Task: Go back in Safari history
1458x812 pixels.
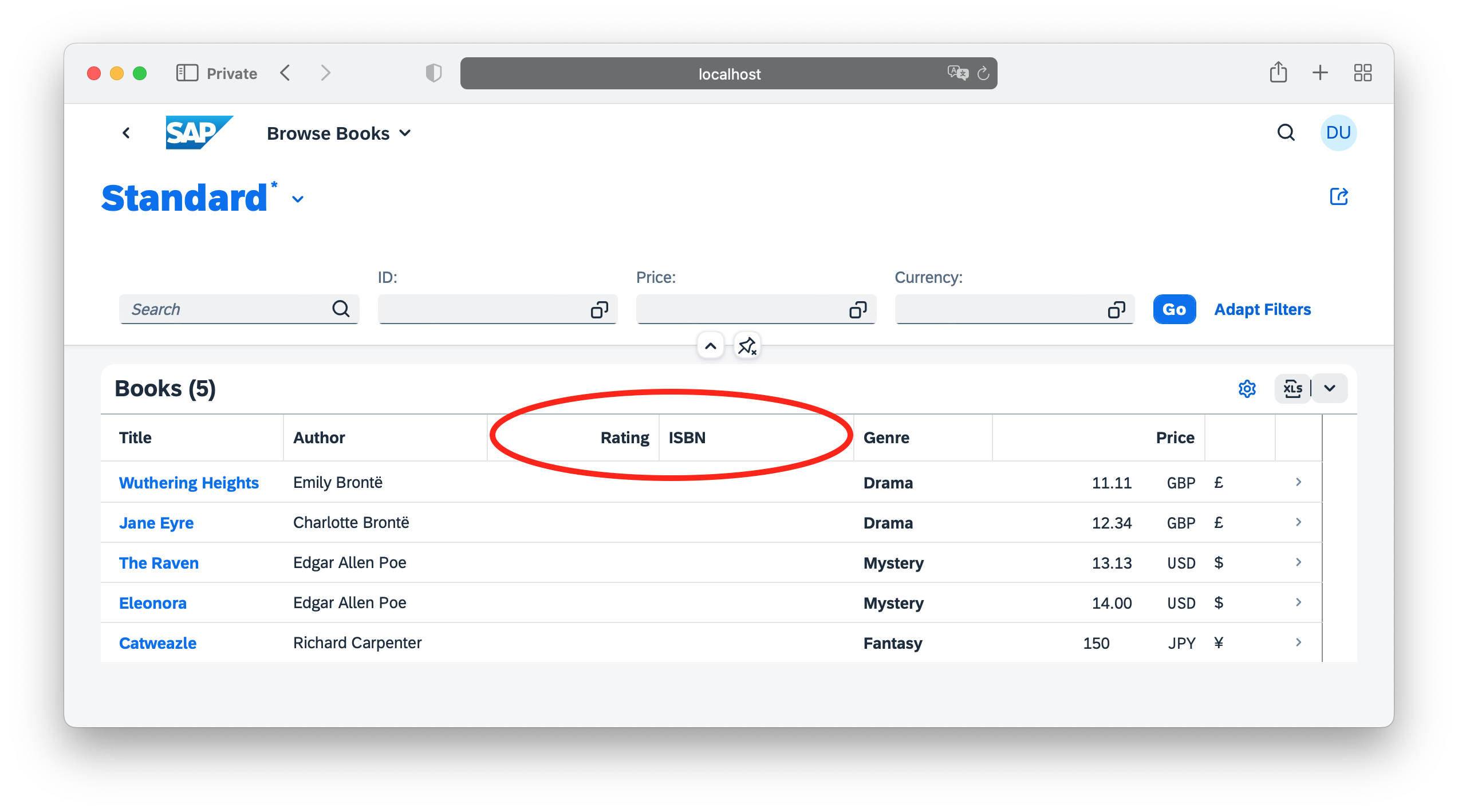Action: [x=285, y=73]
